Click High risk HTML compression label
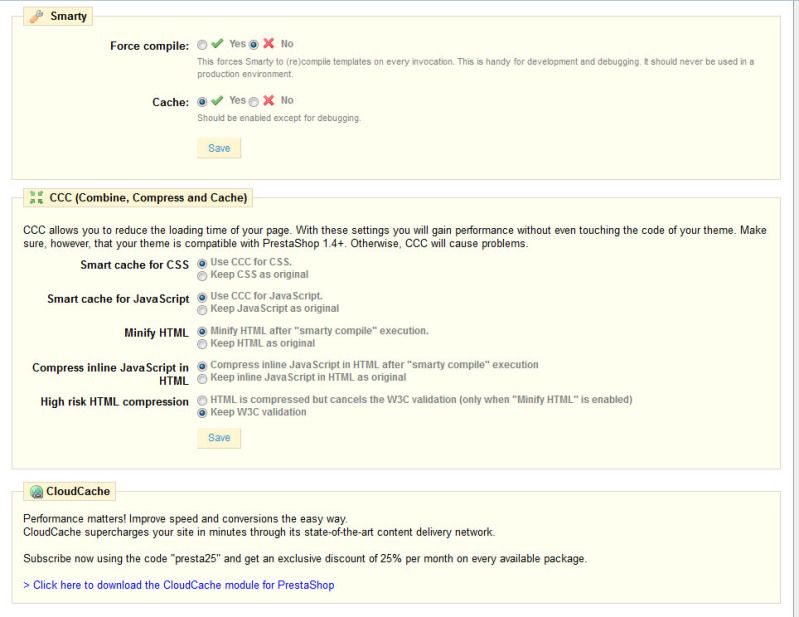Screen dimensions: 799x617 coord(115,402)
